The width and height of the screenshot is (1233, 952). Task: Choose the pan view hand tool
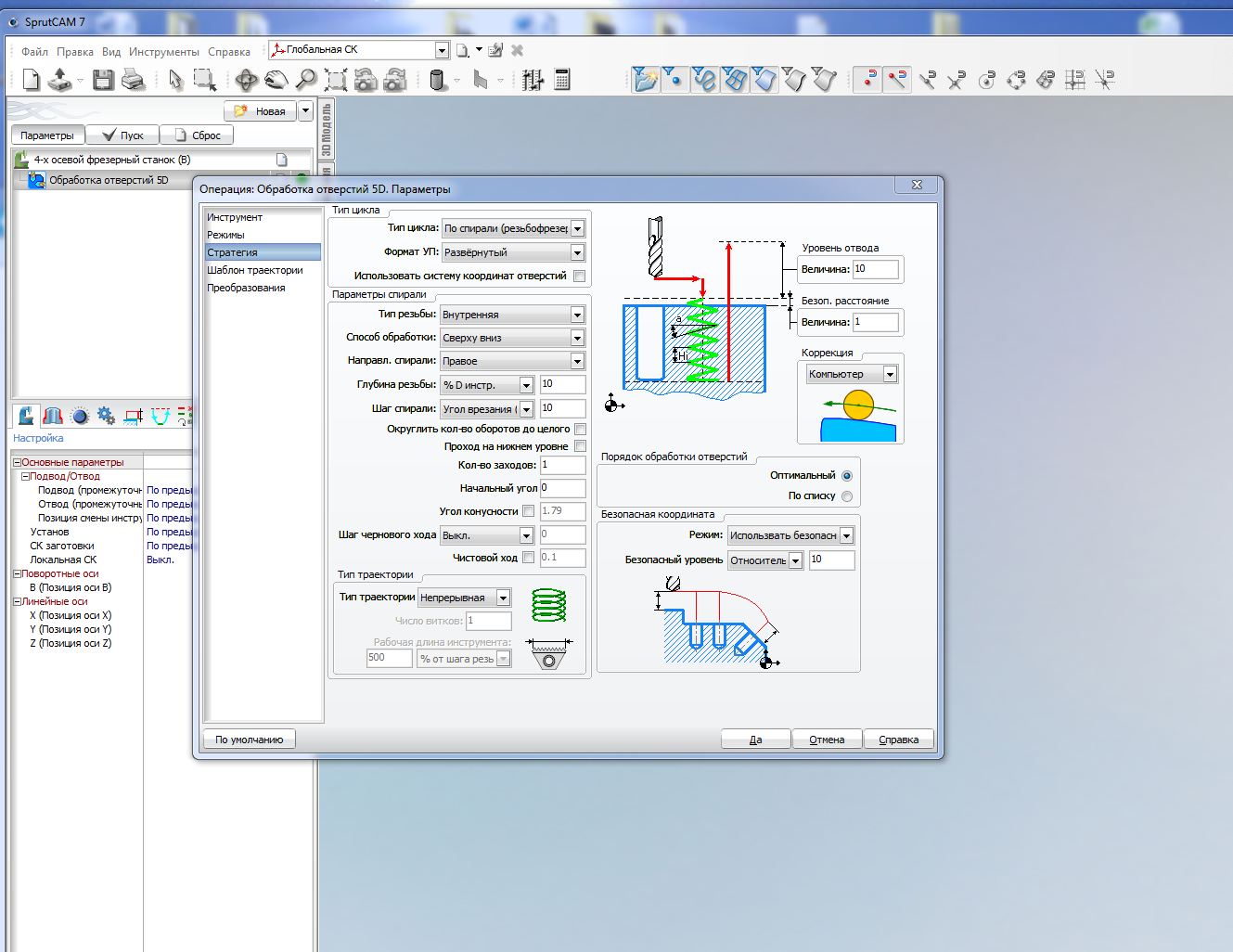(x=276, y=81)
